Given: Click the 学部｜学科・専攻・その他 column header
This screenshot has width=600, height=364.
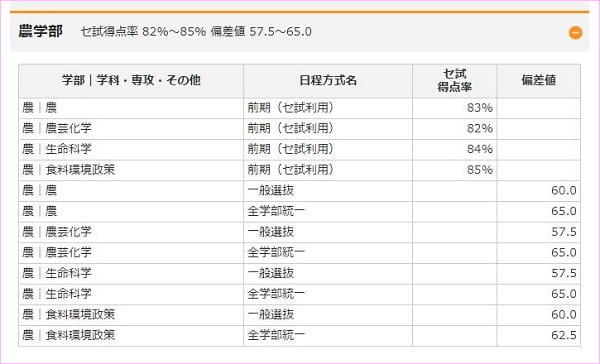Looking at the screenshot, I should [x=131, y=80].
